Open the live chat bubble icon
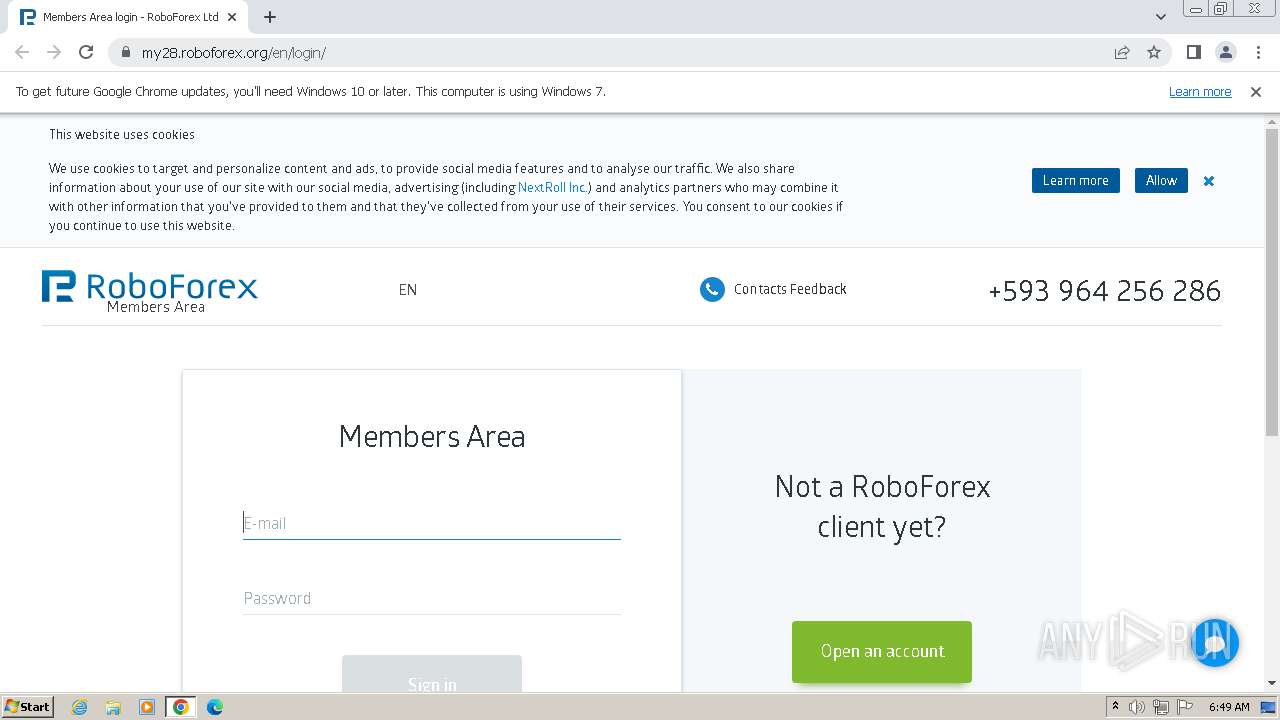Viewport: 1280px width, 720px height. coord(1215,643)
